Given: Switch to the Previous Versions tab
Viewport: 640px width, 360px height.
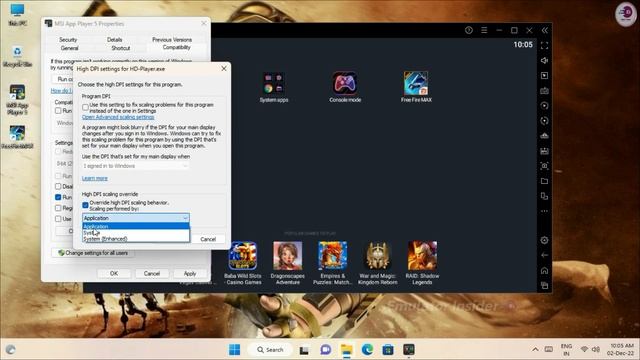Looking at the screenshot, I should (x=172, y=40).
